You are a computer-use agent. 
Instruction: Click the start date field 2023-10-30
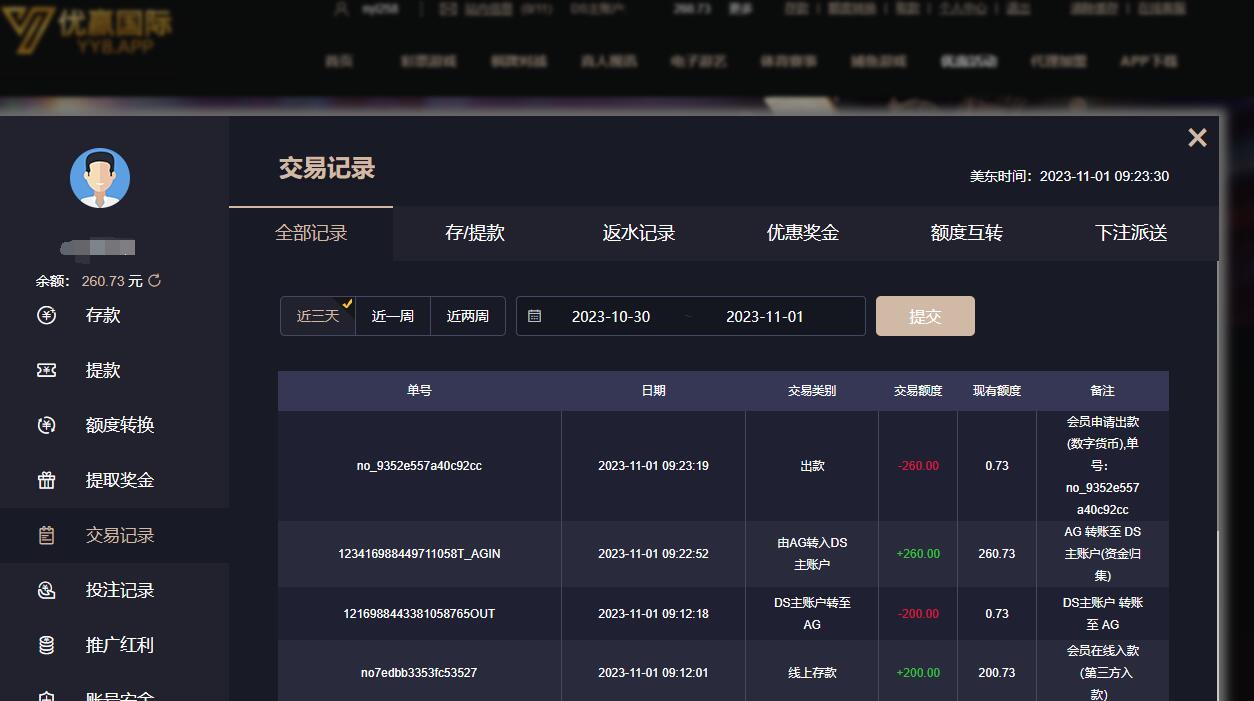coord(611,316)
